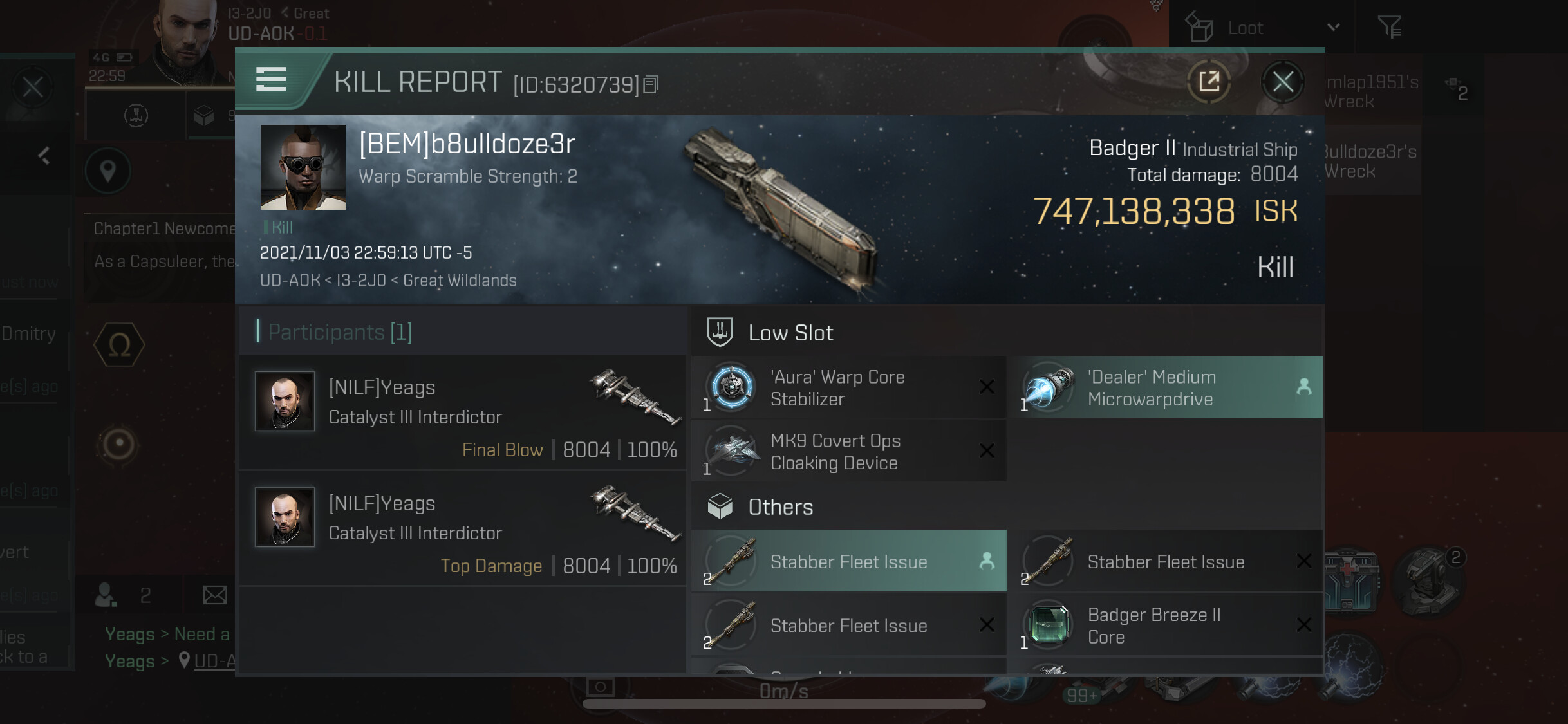Select the highlighted Stabber Fleet Issue item

849,561
